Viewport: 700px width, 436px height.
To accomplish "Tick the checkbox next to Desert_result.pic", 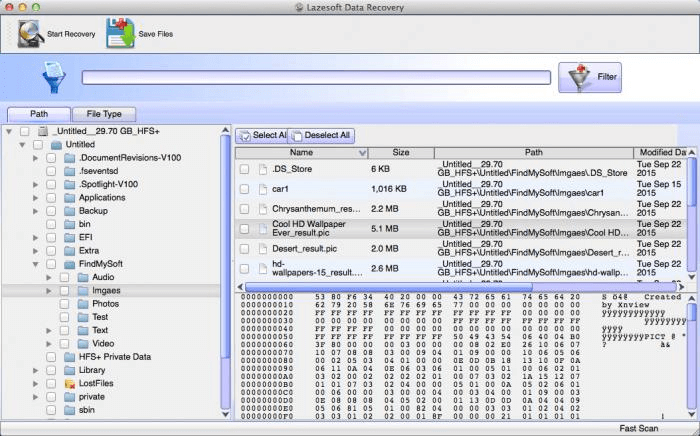I will [244, 247].
